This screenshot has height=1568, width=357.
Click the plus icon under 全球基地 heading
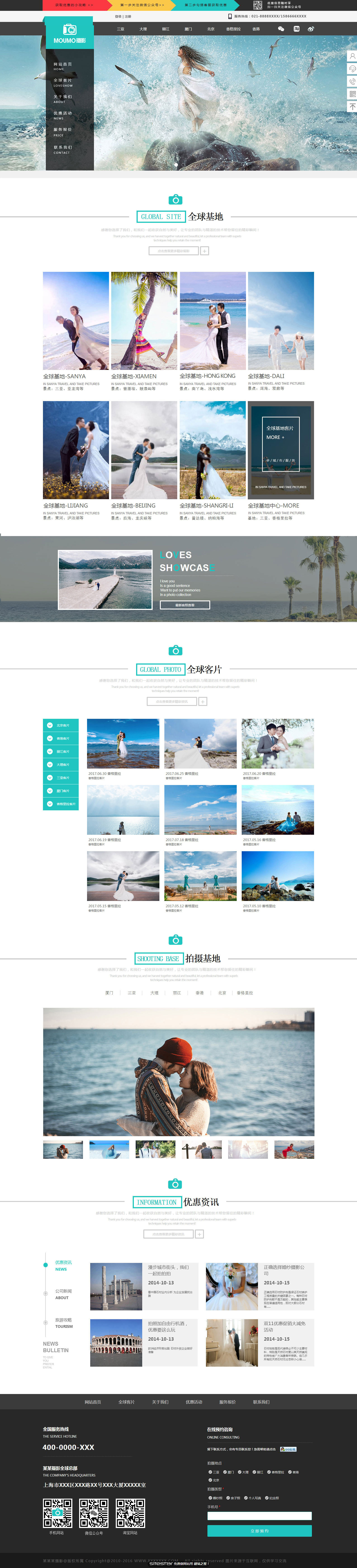205,251
